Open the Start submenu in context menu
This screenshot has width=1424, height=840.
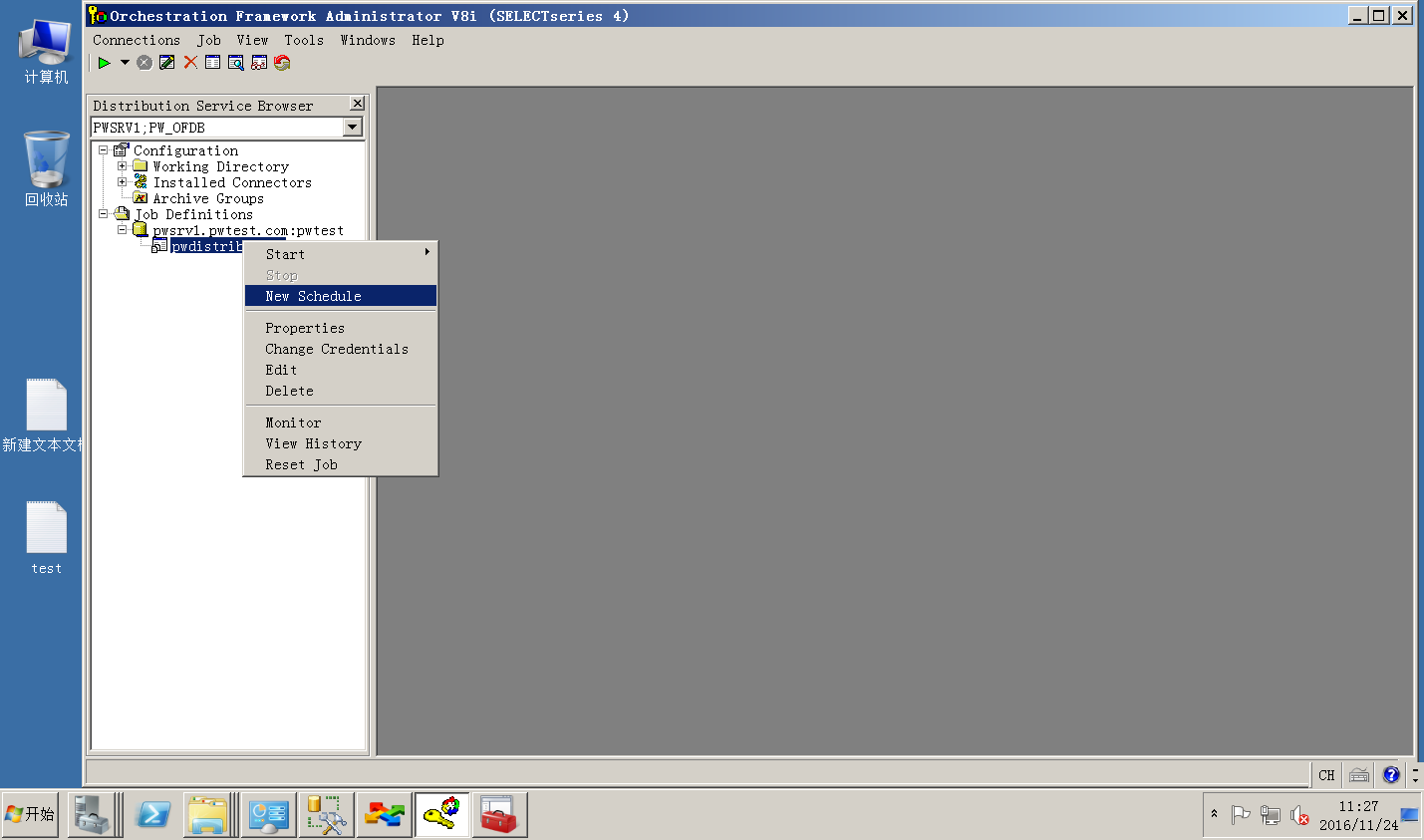coord(341,254)
